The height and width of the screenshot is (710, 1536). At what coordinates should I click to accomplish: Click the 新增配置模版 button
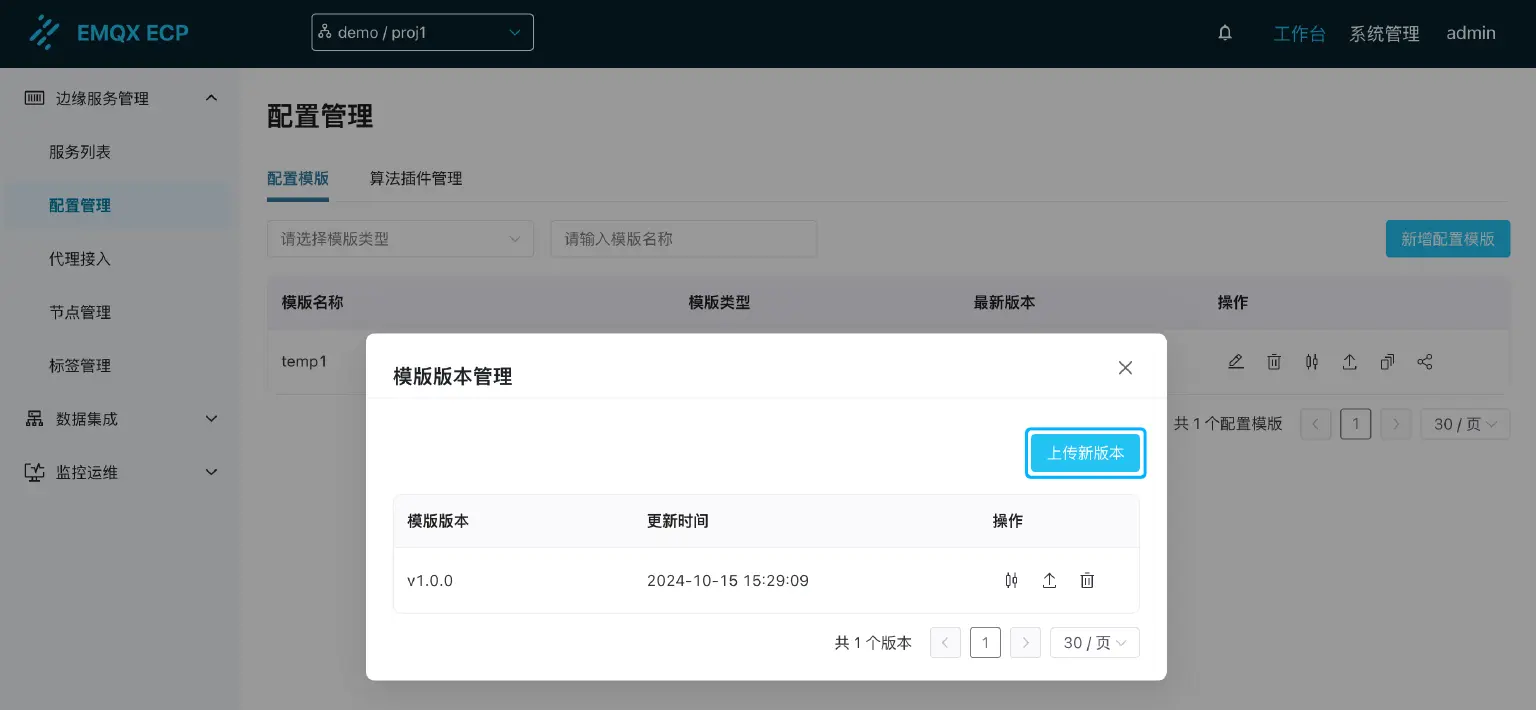click(x=1447, y=239)
